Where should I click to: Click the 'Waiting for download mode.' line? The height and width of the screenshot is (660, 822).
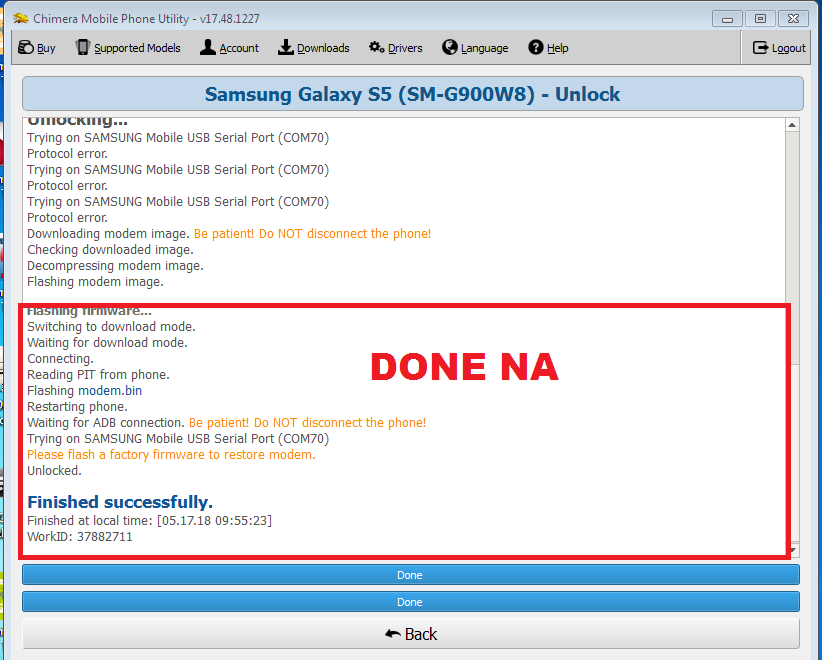click(x=107, y=342)
